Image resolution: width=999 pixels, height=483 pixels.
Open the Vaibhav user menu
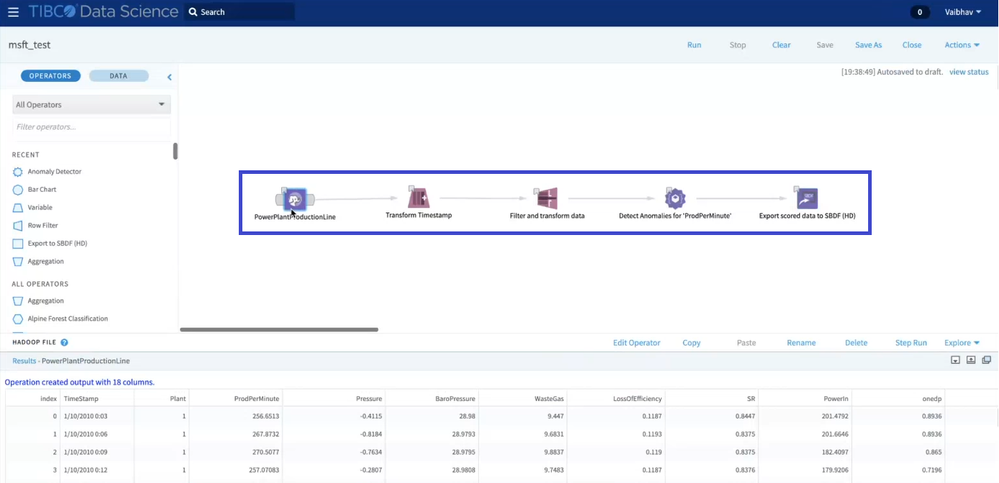coord(963,12)
